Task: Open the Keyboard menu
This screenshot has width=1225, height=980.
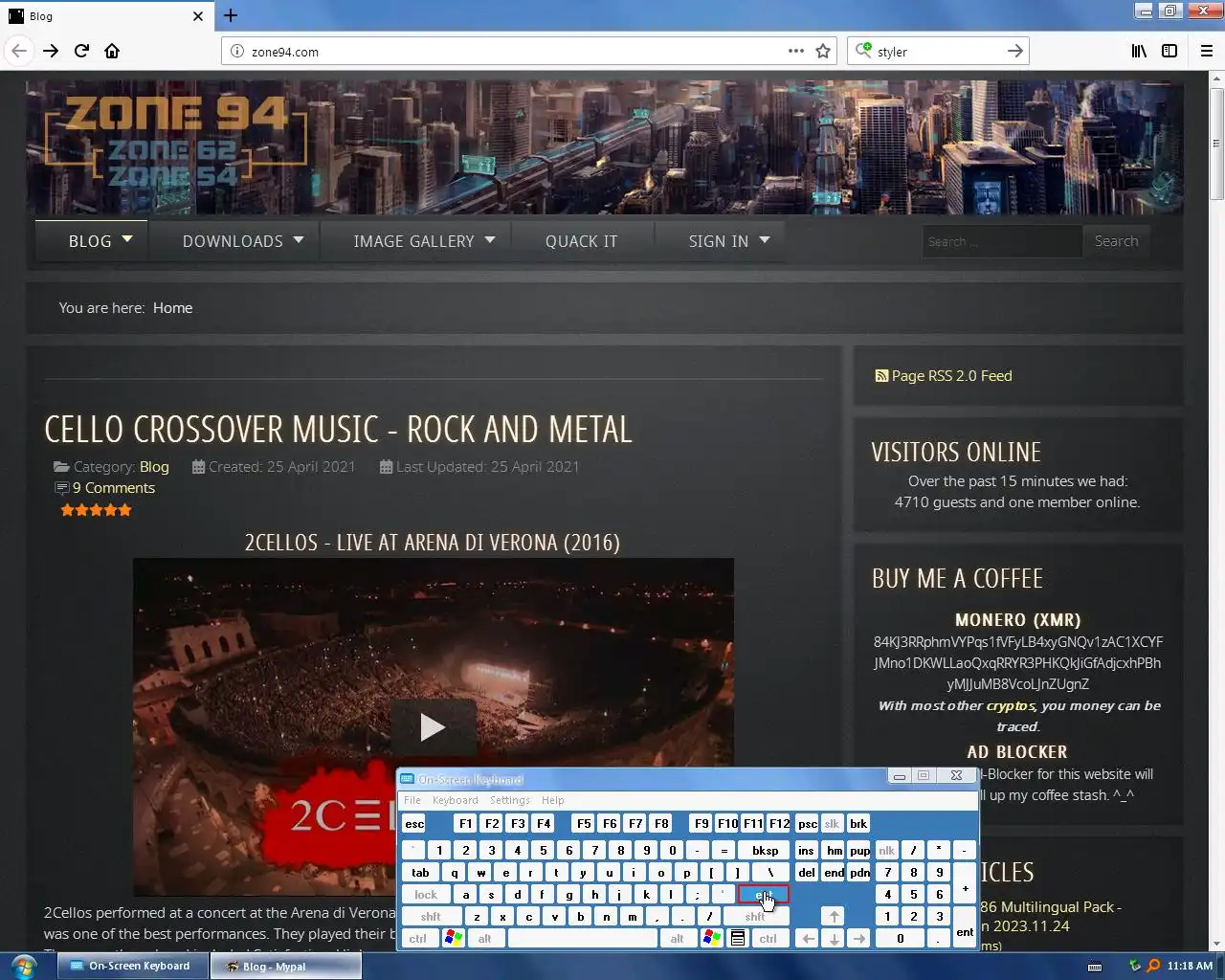Action: pos(455,800)
